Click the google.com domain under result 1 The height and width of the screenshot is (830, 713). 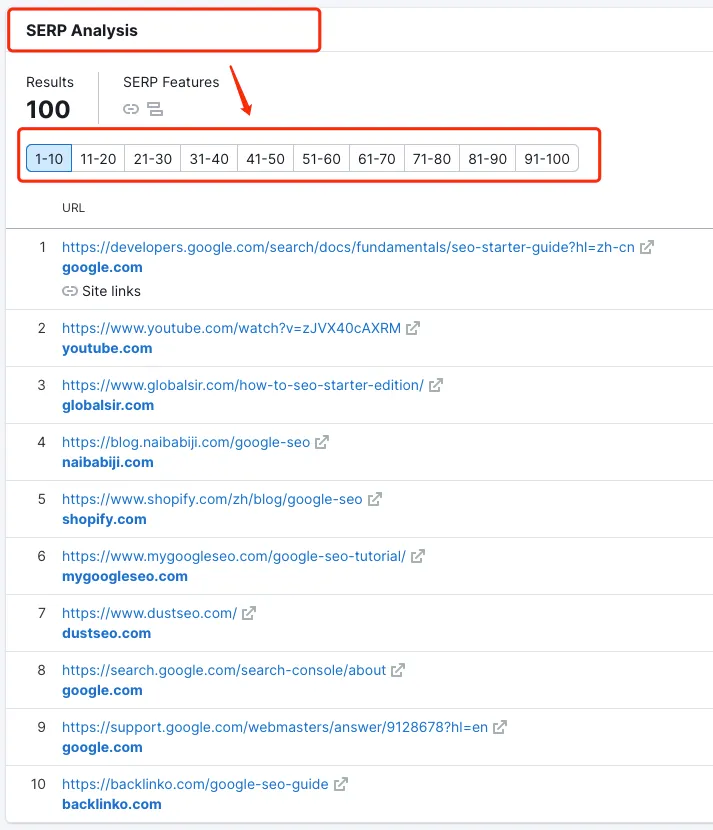point(102,267)
